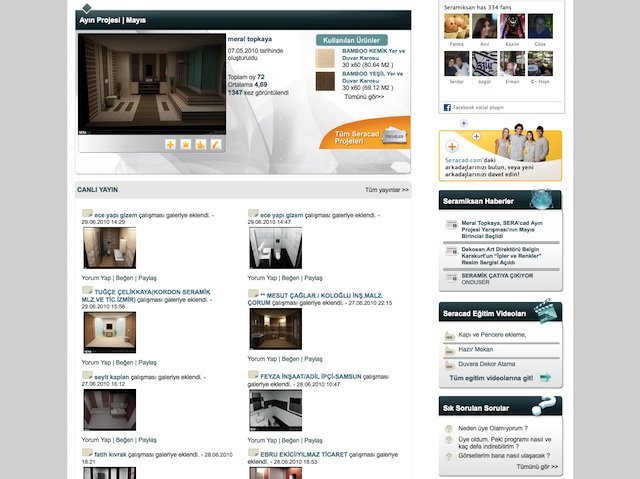
Task: Click the video icon beside Kapı ve Pencere ekleme
Action: click(449, 336)
